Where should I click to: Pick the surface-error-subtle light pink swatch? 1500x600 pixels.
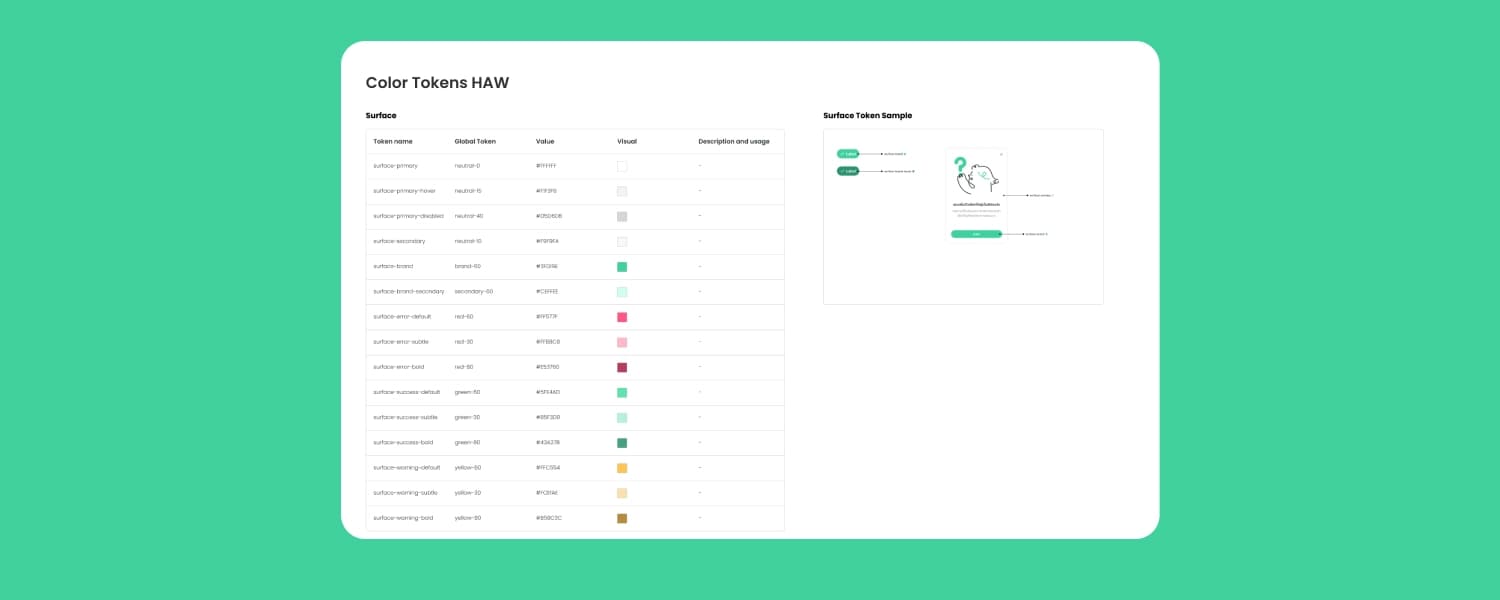pyautogui.click(x=622, y=342)
